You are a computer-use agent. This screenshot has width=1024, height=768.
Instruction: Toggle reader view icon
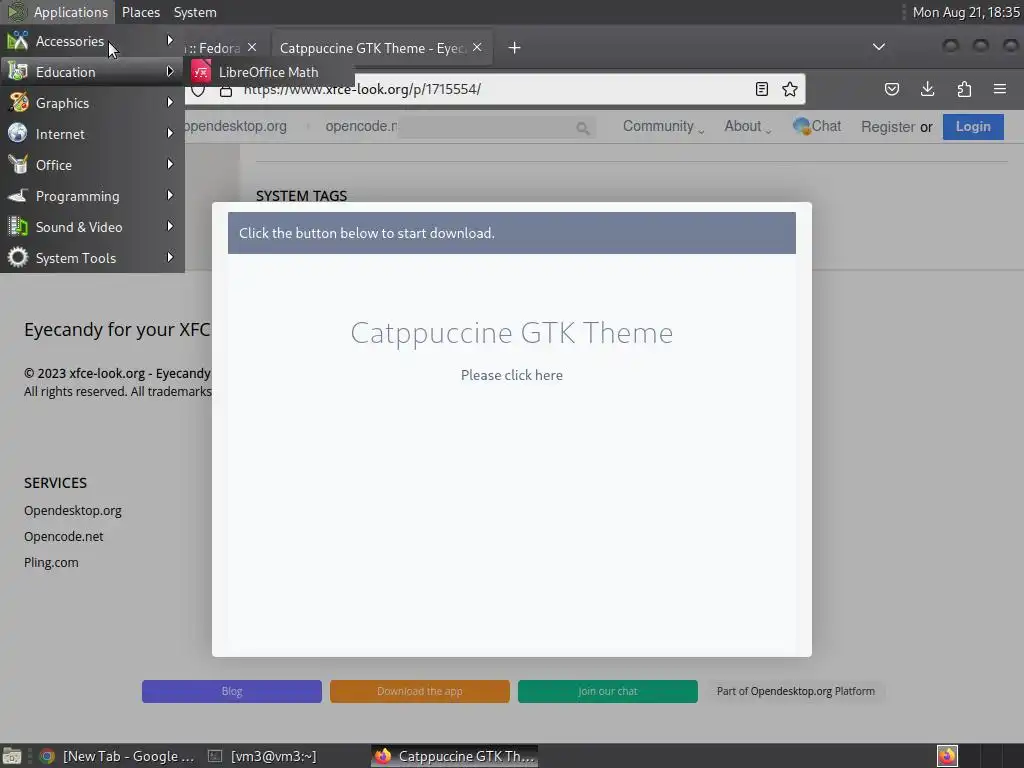[761, 89]
